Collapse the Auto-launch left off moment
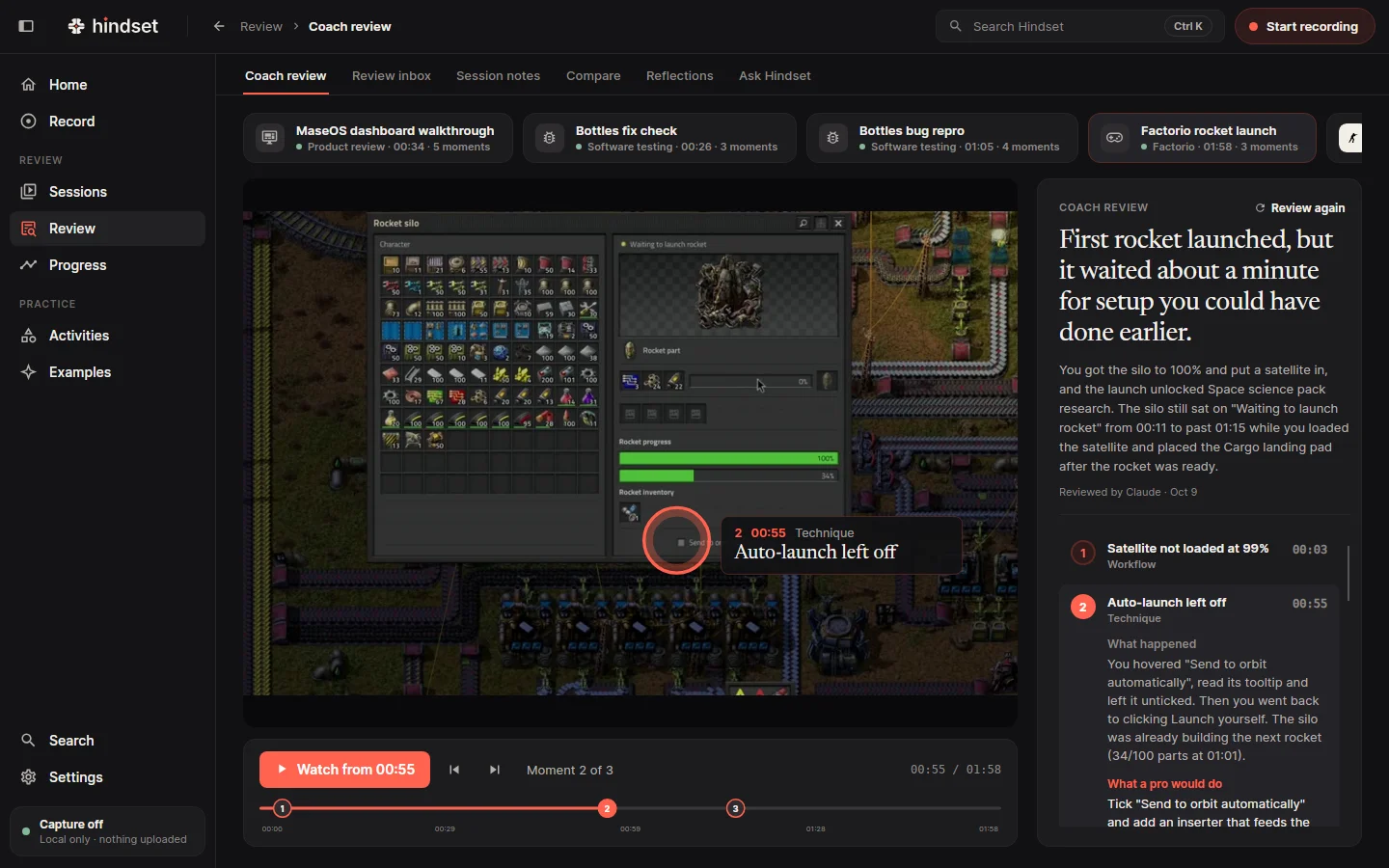The height and width of the screenshot is (868, 1389). [x=1199, y=610]
